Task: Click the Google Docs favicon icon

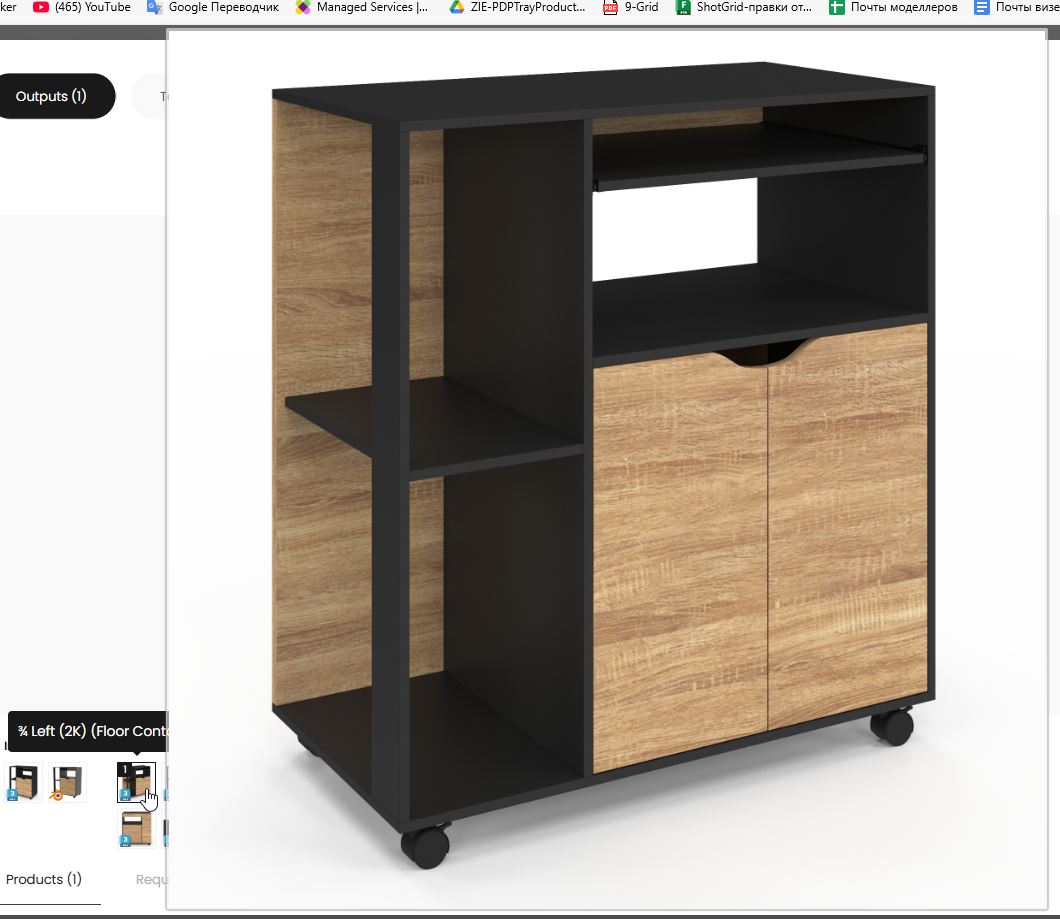Action: tap(981, 7)
